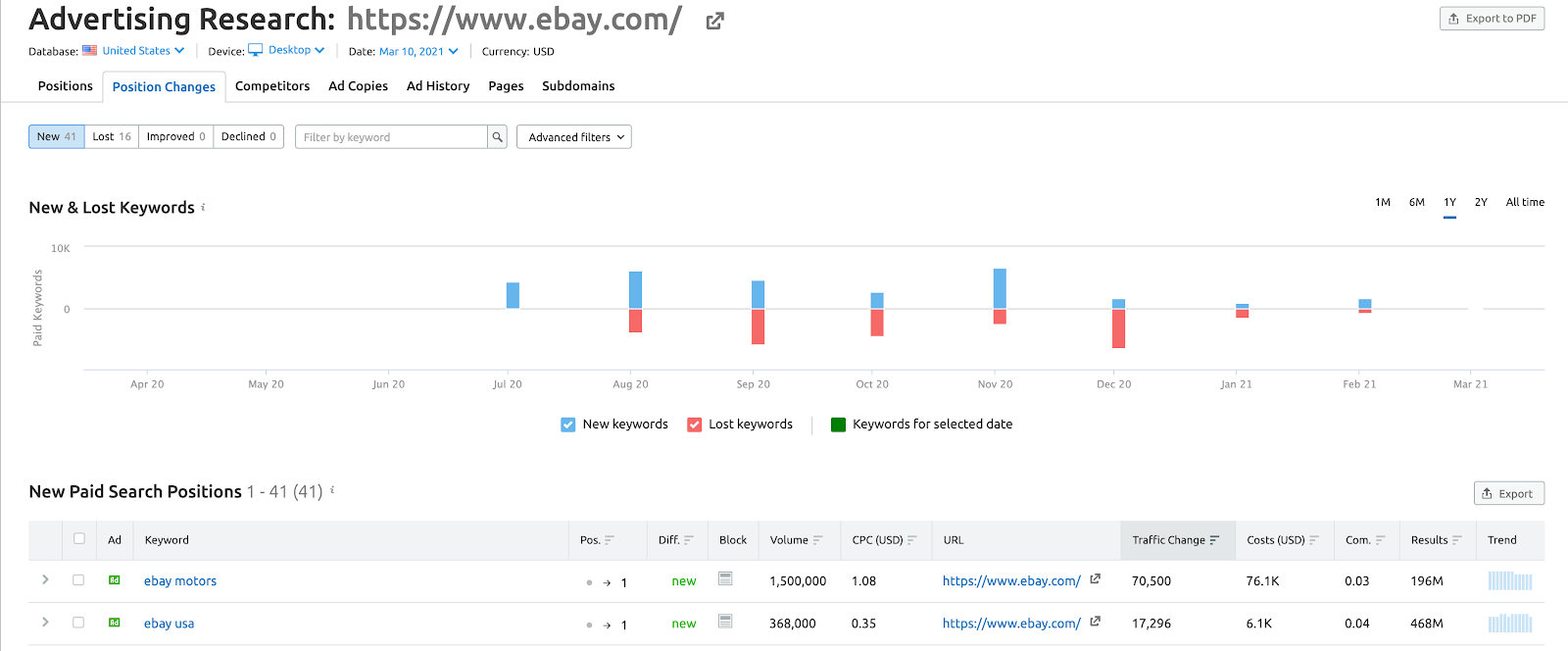
Task: Open external link icon for ebay motors URL
Action: pos(1095,578)
